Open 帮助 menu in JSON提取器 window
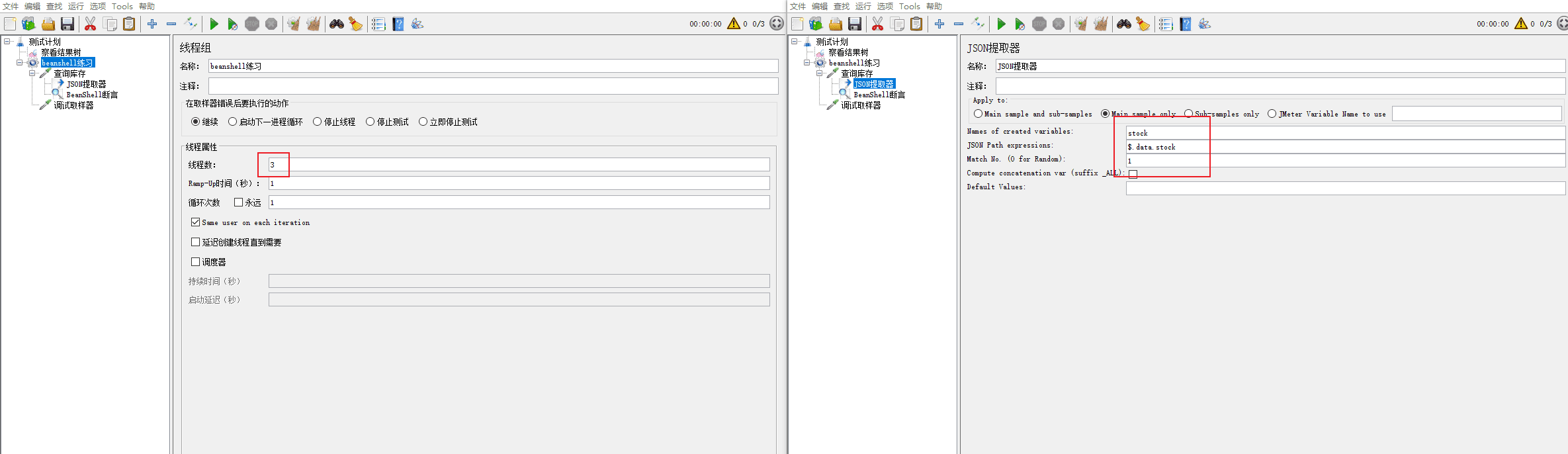The image size is (1568, 454). [x=934, y=6]
